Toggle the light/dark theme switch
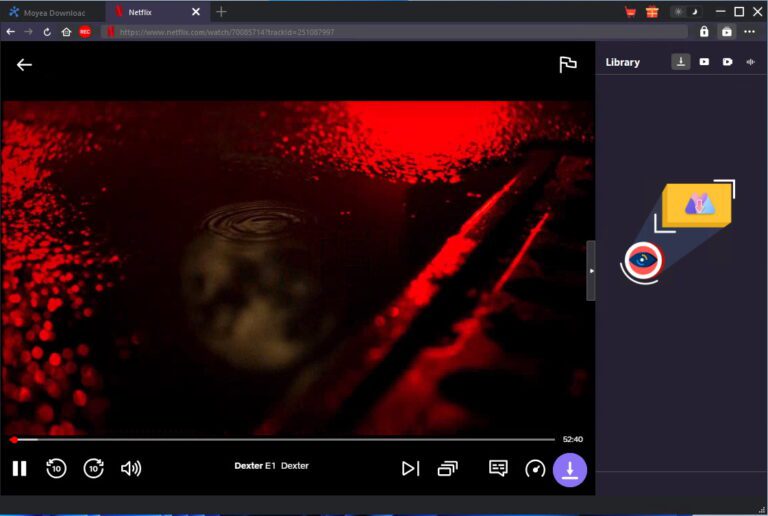768x516 pixels. [687, 12]
